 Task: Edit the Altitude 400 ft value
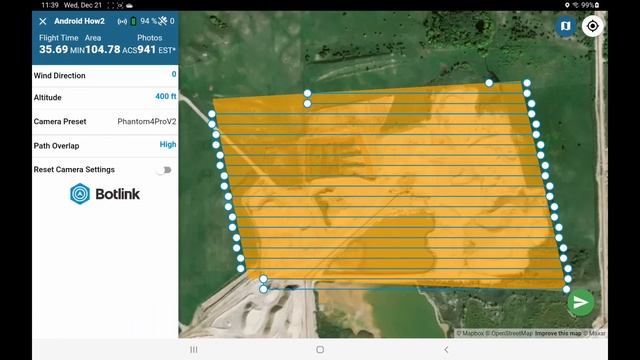point(166,96)
